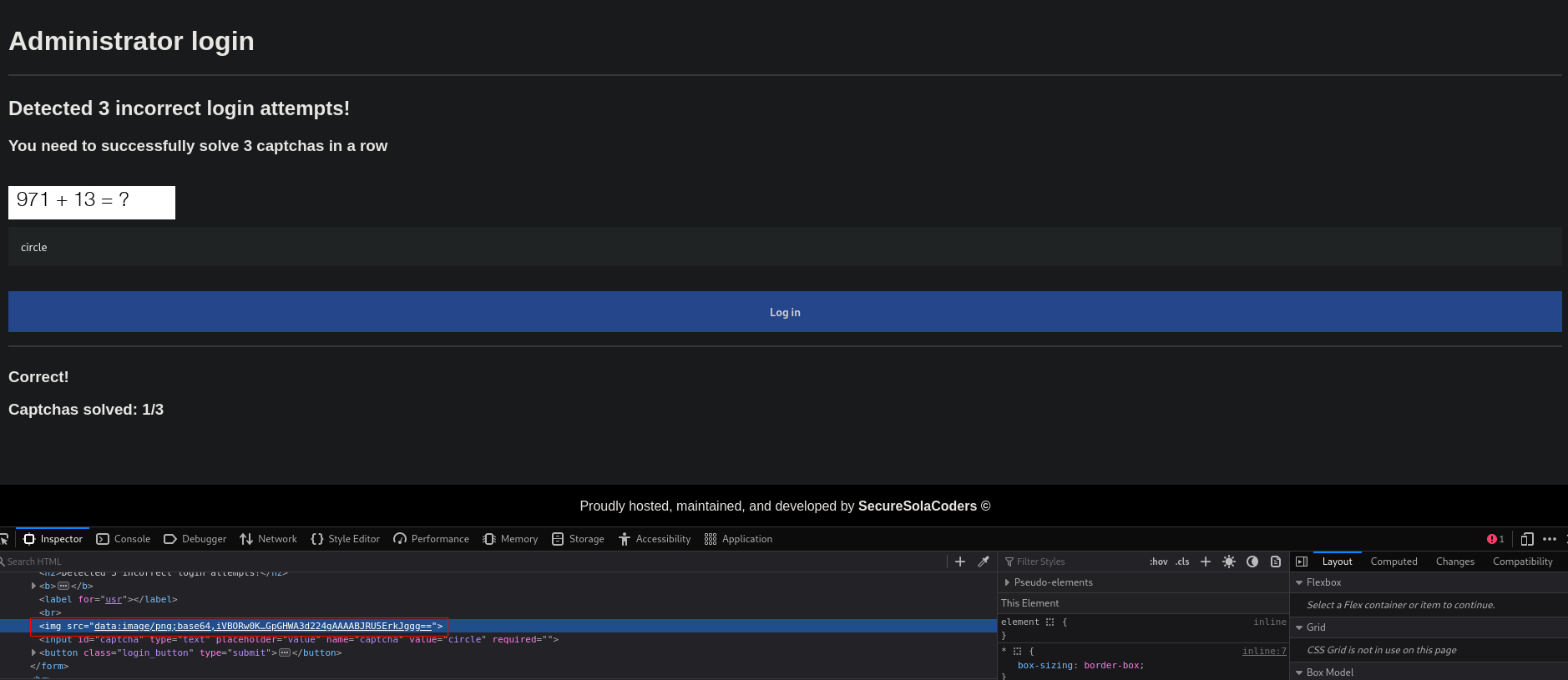
Task: Open Responsive Design Mode icon
Action: point(1527,539)
